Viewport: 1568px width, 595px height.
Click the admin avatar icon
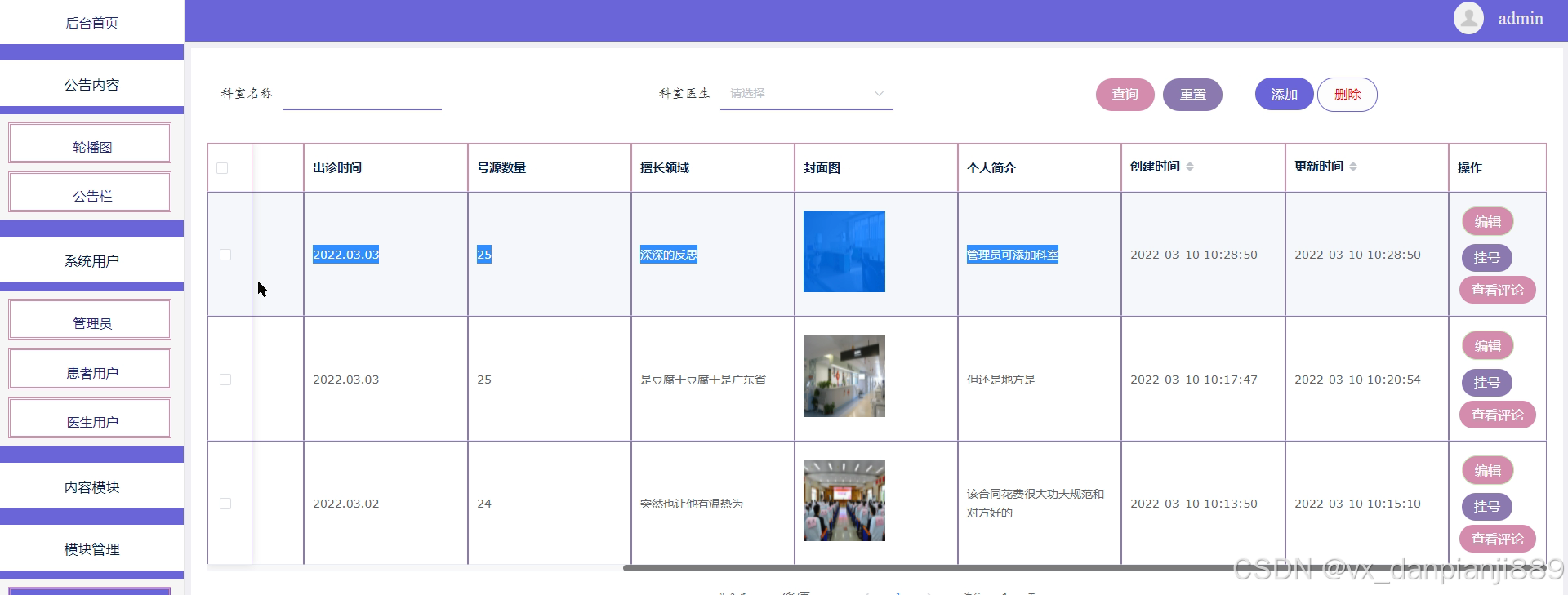tap(1468, 18)
